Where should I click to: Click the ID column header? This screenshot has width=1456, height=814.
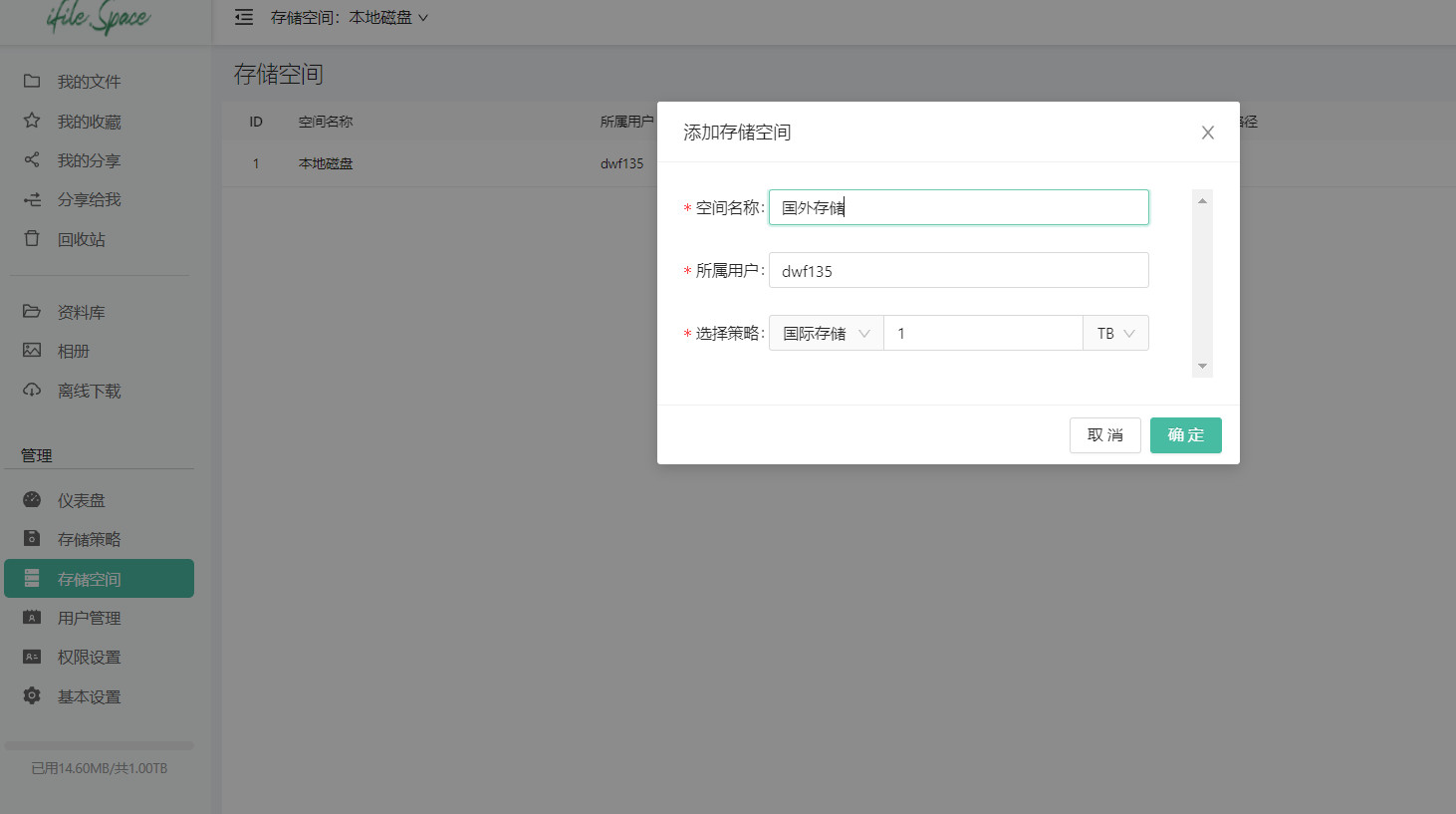pyautogui.click(x=256, y=122)
